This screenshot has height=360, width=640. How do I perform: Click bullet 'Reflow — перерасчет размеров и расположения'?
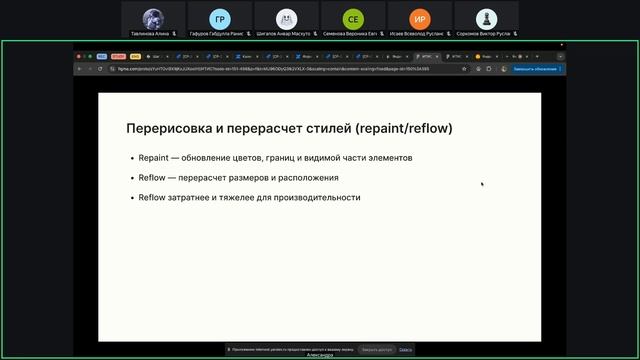click(238, 178)
